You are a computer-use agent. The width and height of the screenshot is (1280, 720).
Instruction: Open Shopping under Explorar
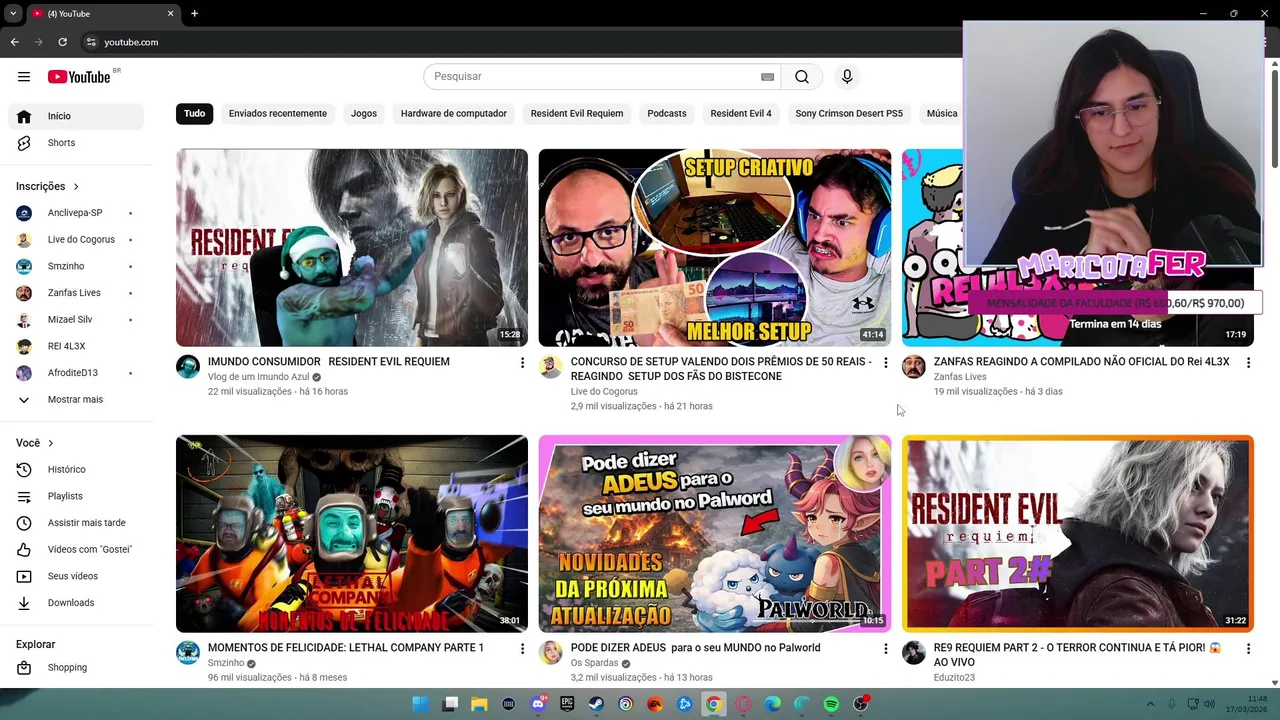(x=76, y=668)
